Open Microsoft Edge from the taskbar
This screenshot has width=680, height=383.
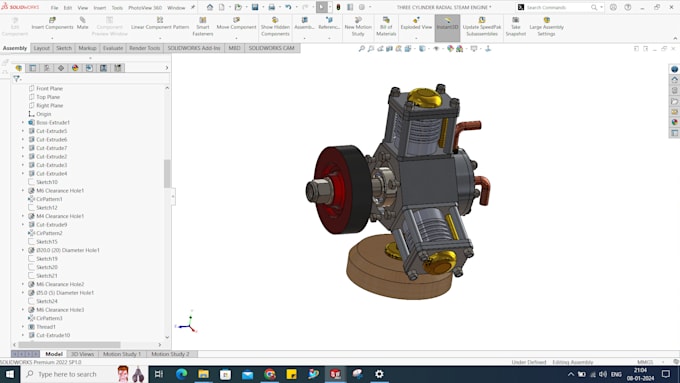(181, 374)
